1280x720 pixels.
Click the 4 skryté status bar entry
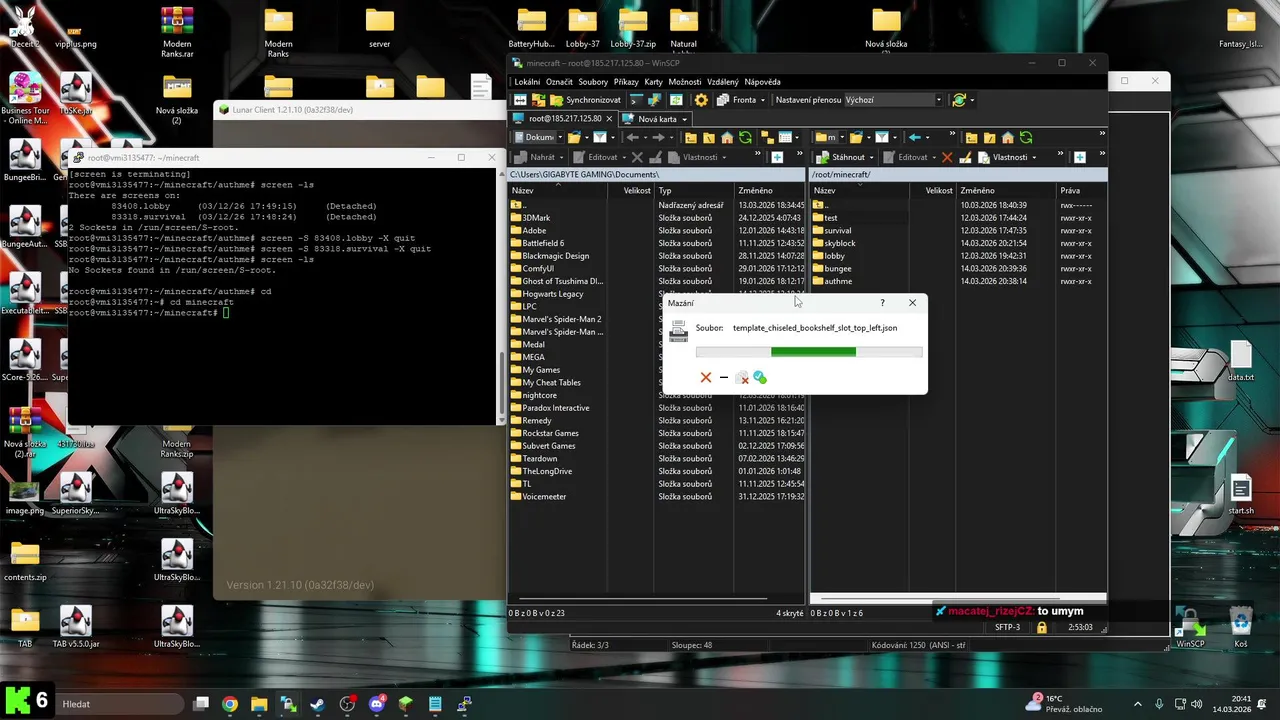coord(790,613)
